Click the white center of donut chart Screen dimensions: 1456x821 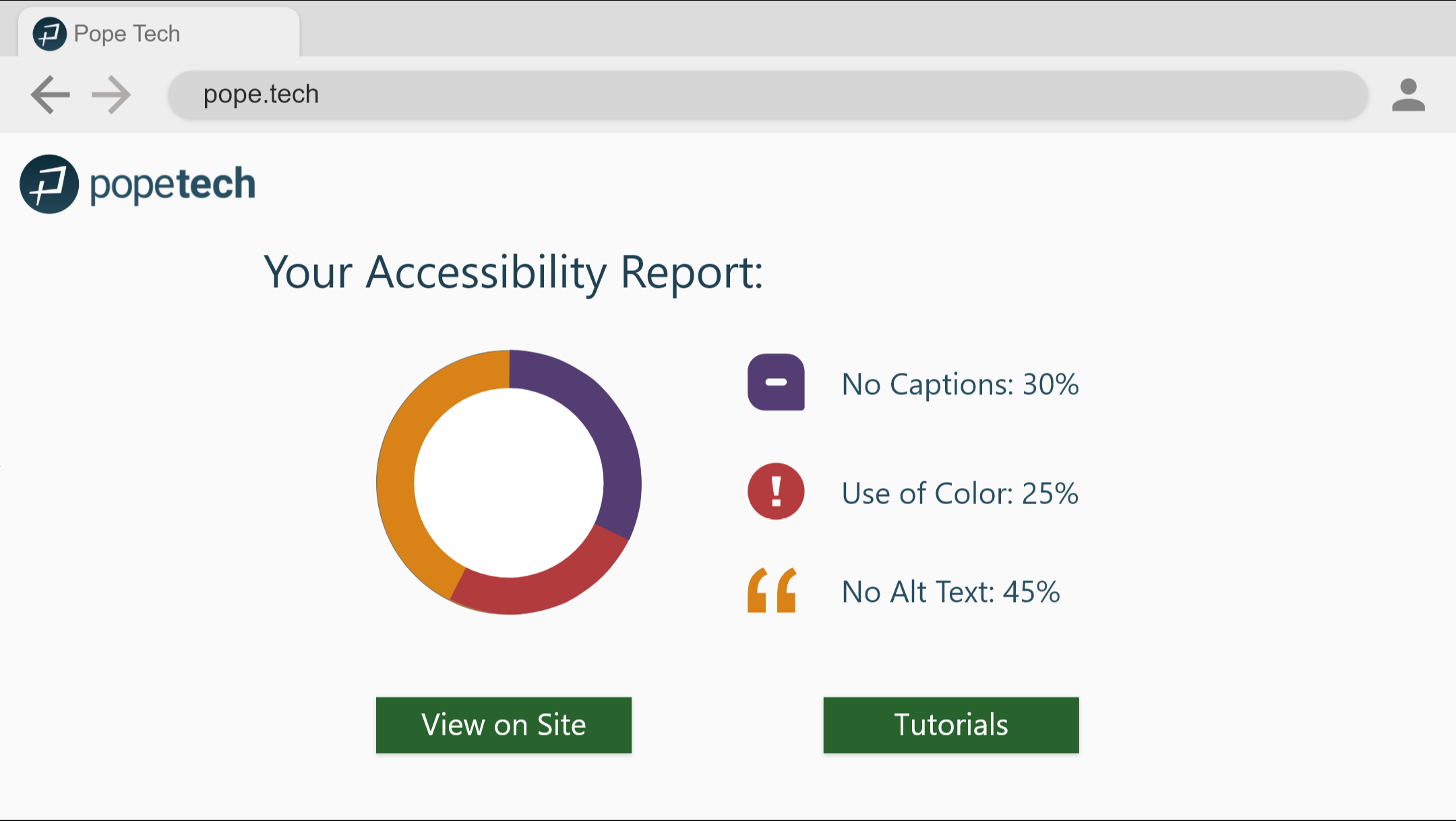click(x=509, y=483)
